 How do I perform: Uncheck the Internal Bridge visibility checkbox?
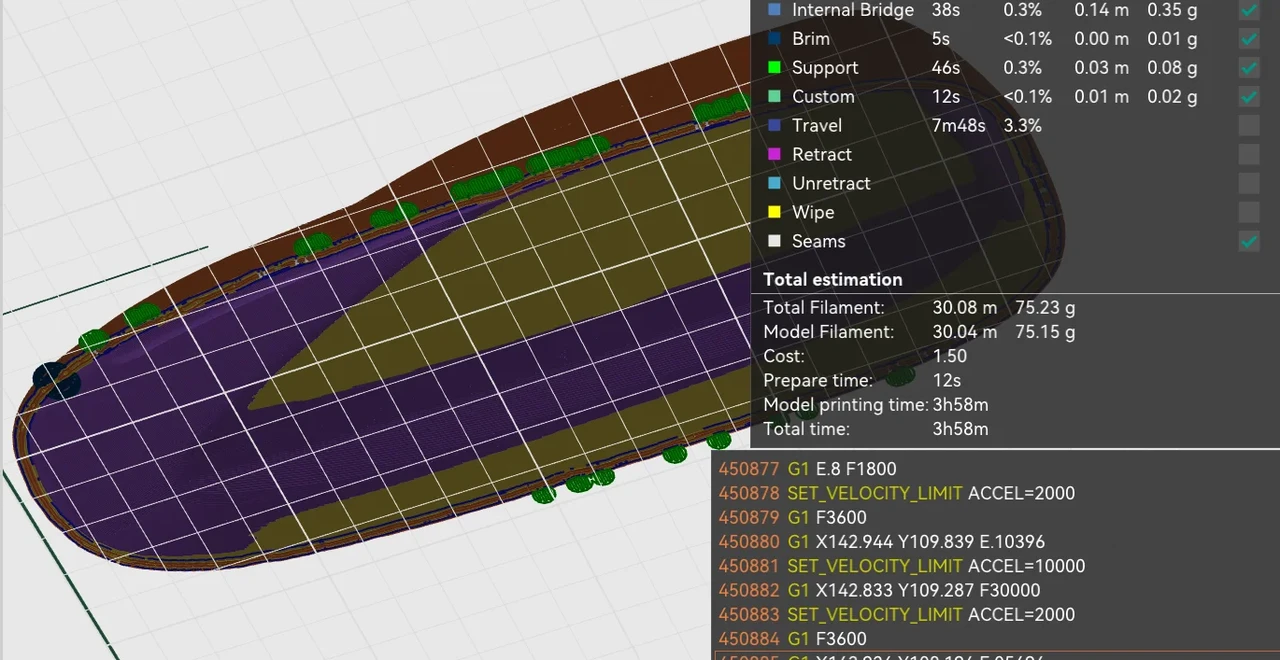1249,11
